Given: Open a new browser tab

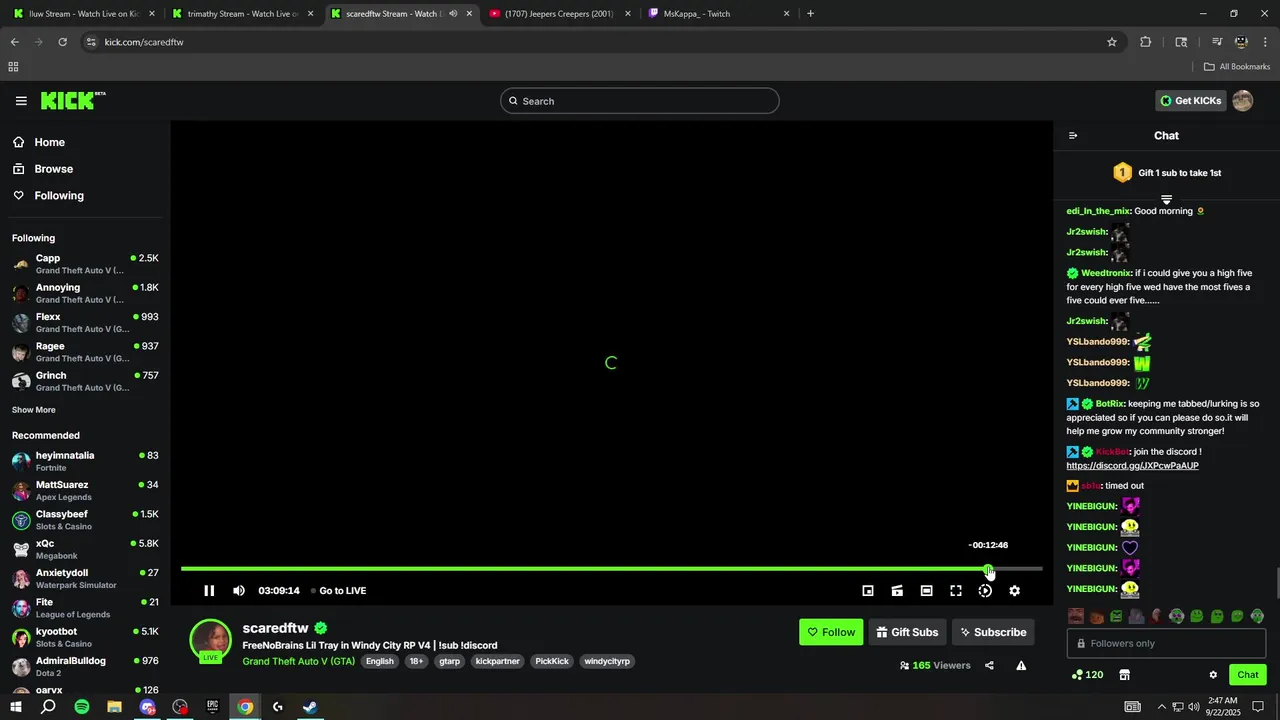Looking at the screenshot, I should [810, 14].
